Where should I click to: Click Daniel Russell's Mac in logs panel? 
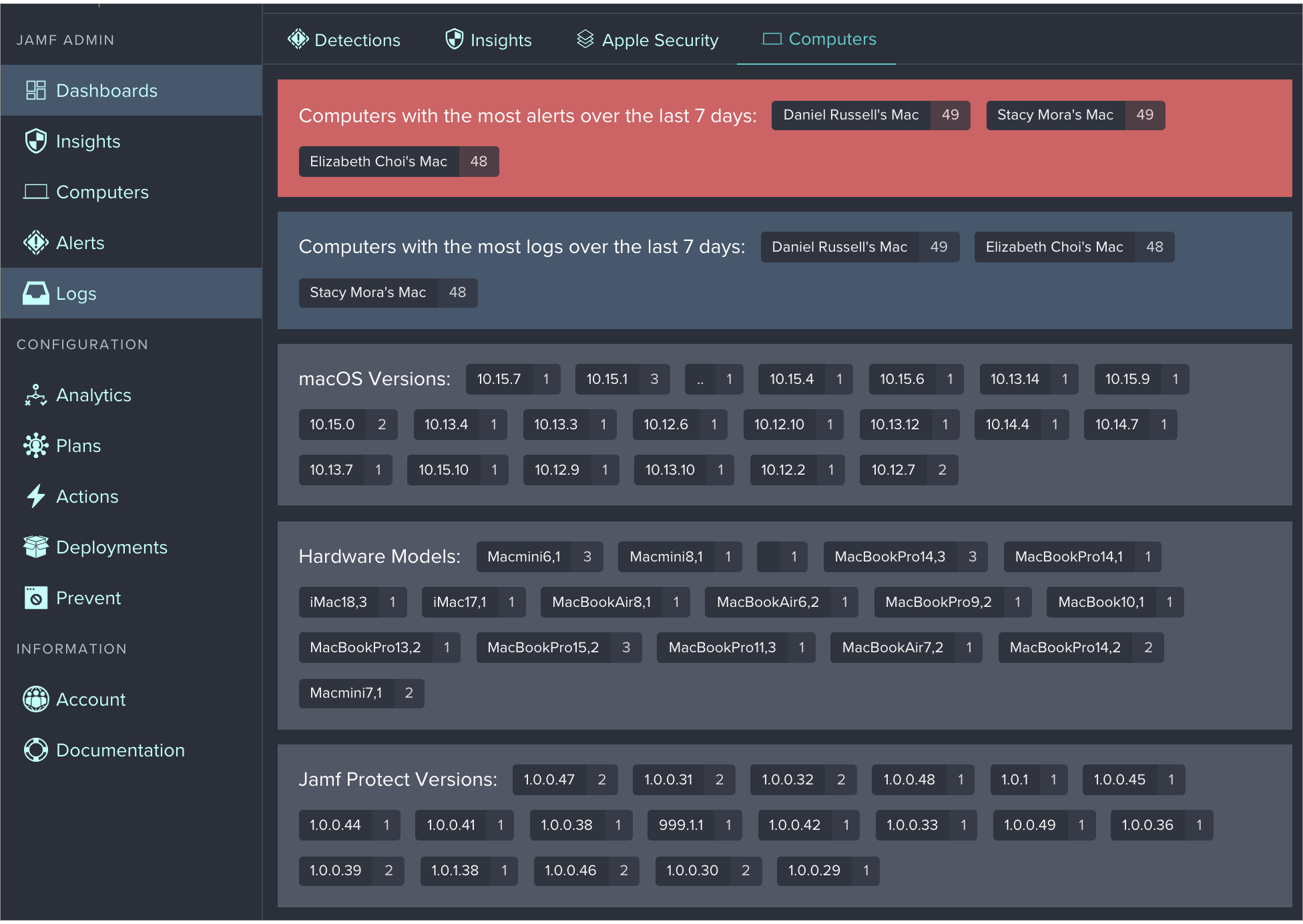coord(860,247)
